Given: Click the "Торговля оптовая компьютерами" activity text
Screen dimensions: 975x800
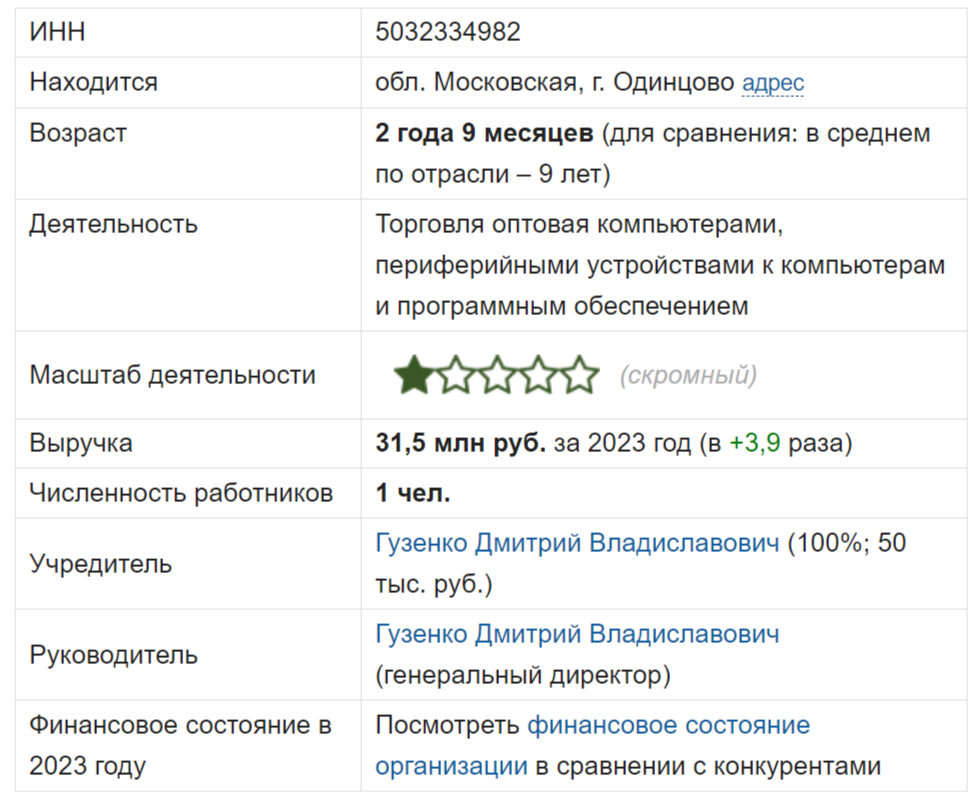Looking at the screenshot, I should 575,224.
